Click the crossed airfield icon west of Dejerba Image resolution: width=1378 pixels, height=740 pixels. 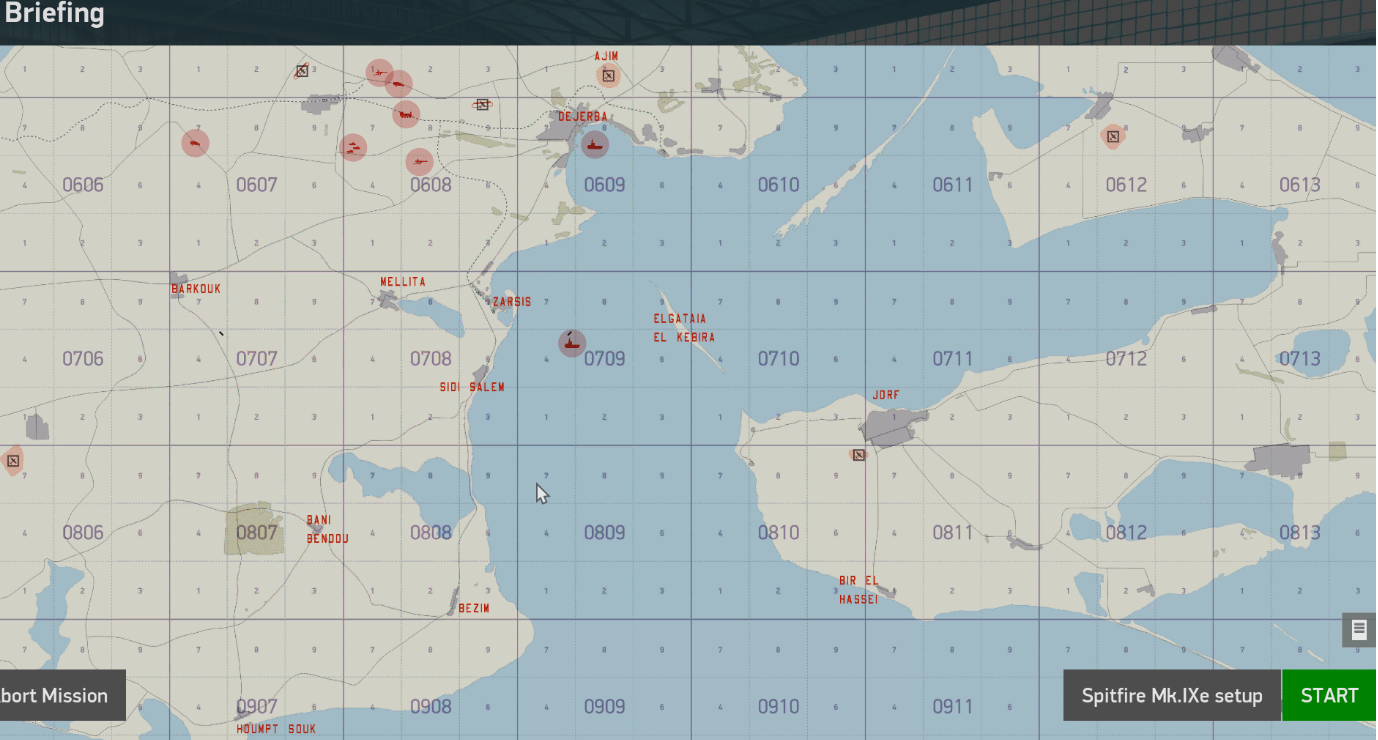pyautogui.click(x=482, y=104)
